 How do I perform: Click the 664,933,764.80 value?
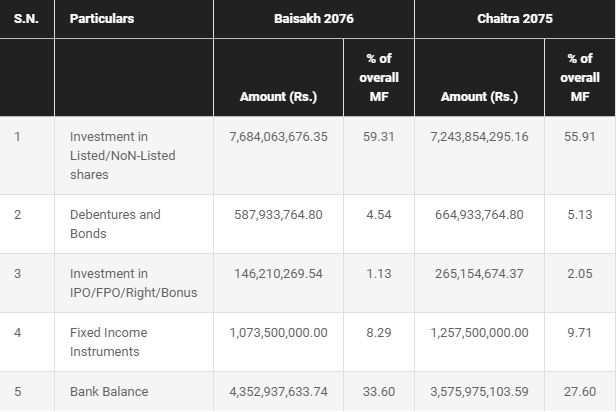coord(479,215)
